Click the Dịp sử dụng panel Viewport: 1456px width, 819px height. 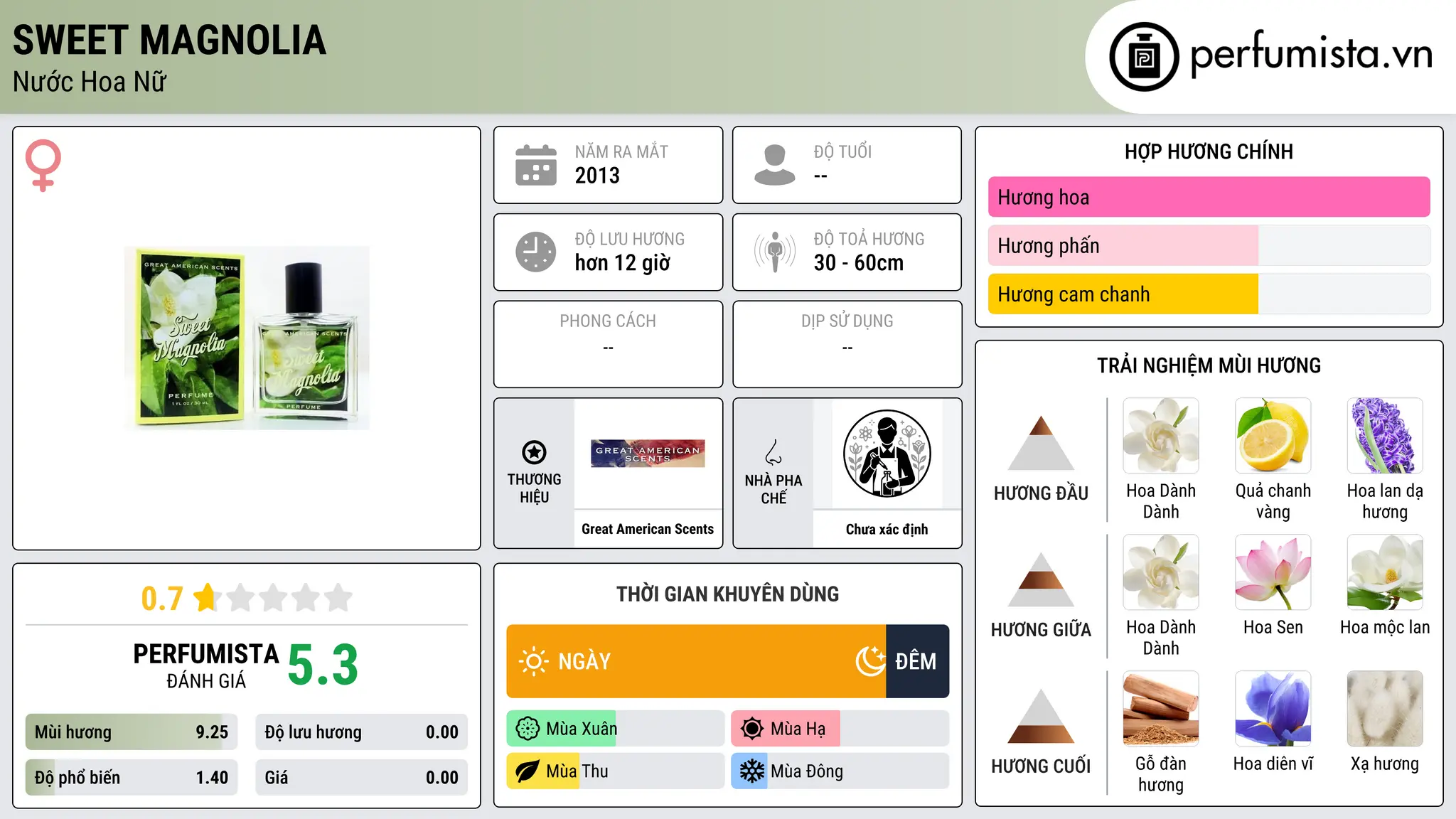click(x=847, y=344)
